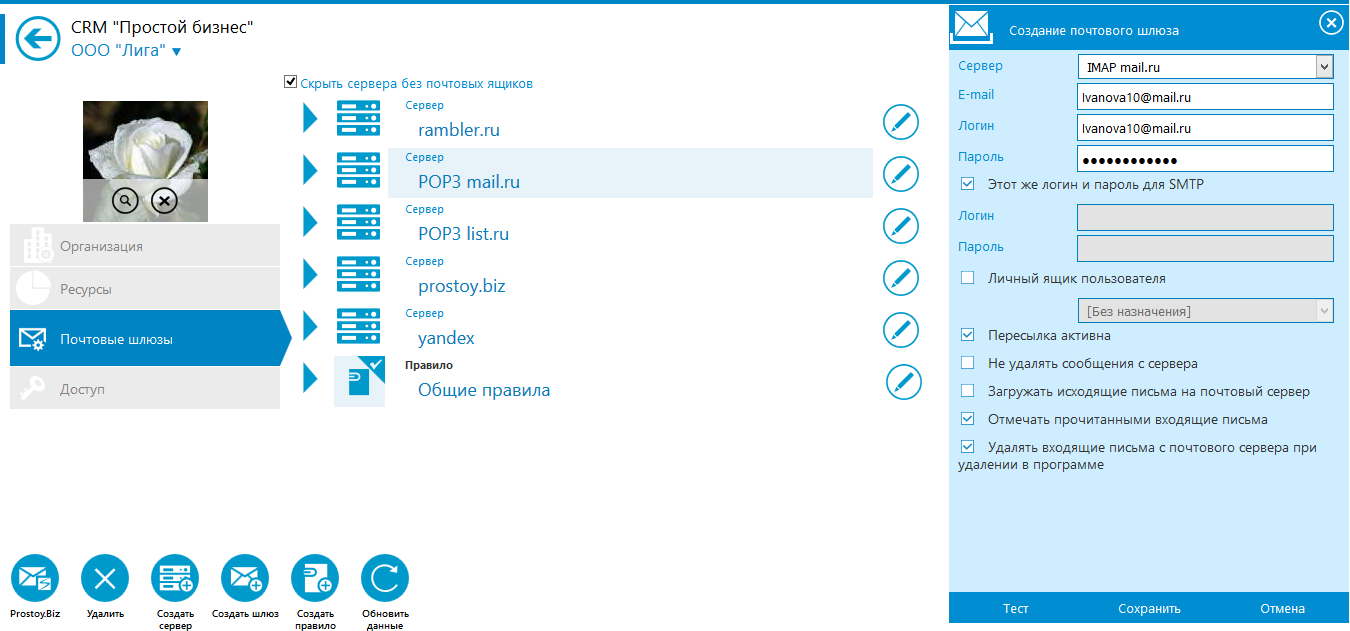Select the Почтовые шлюзы section
Image resolution: width=1350 pixels, height=631 pixels.
[150, 339]
